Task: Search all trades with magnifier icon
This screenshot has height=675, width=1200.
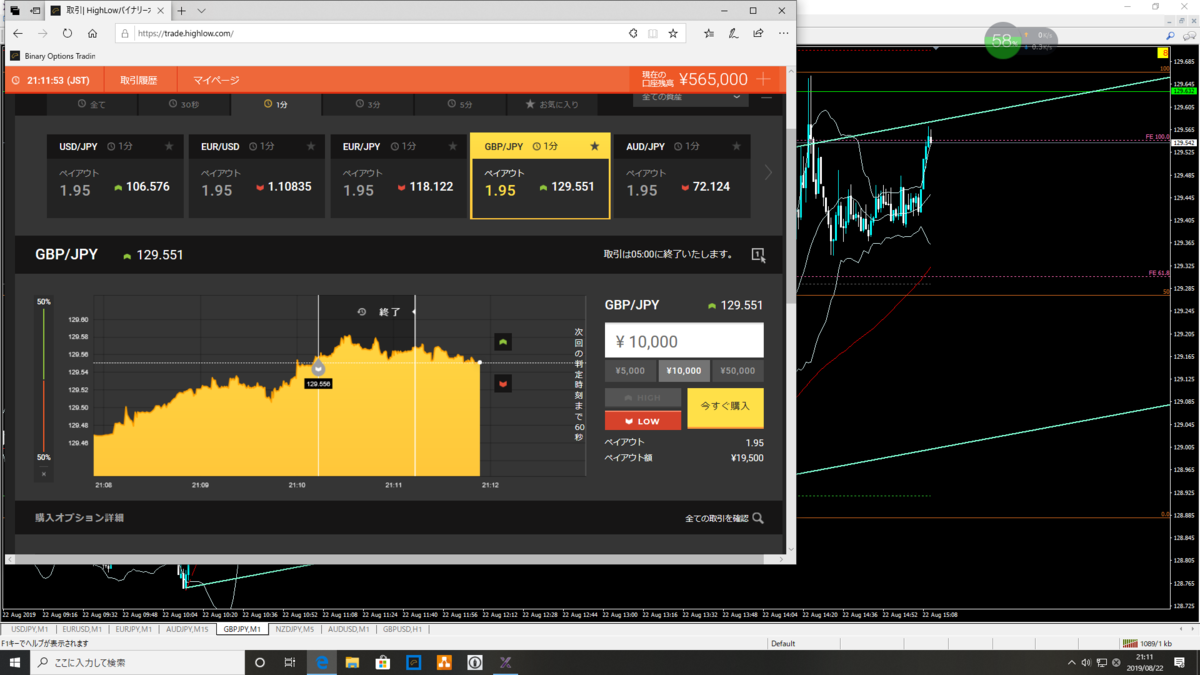Action: click(758, 518)
